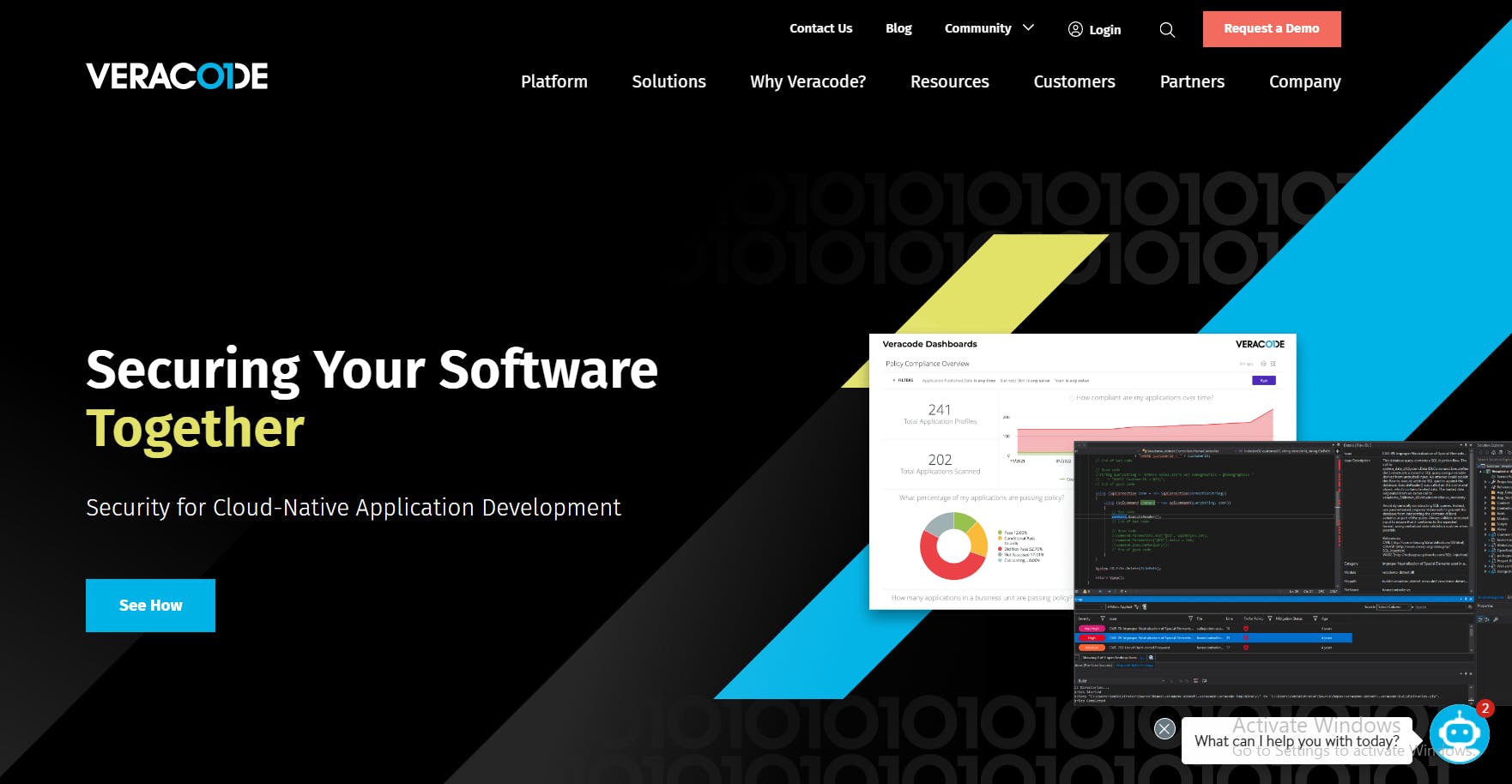The height and width of the screenshot is (784, 1512).
Task: Select Customers in the main navigation
Action: [1074, 81]
